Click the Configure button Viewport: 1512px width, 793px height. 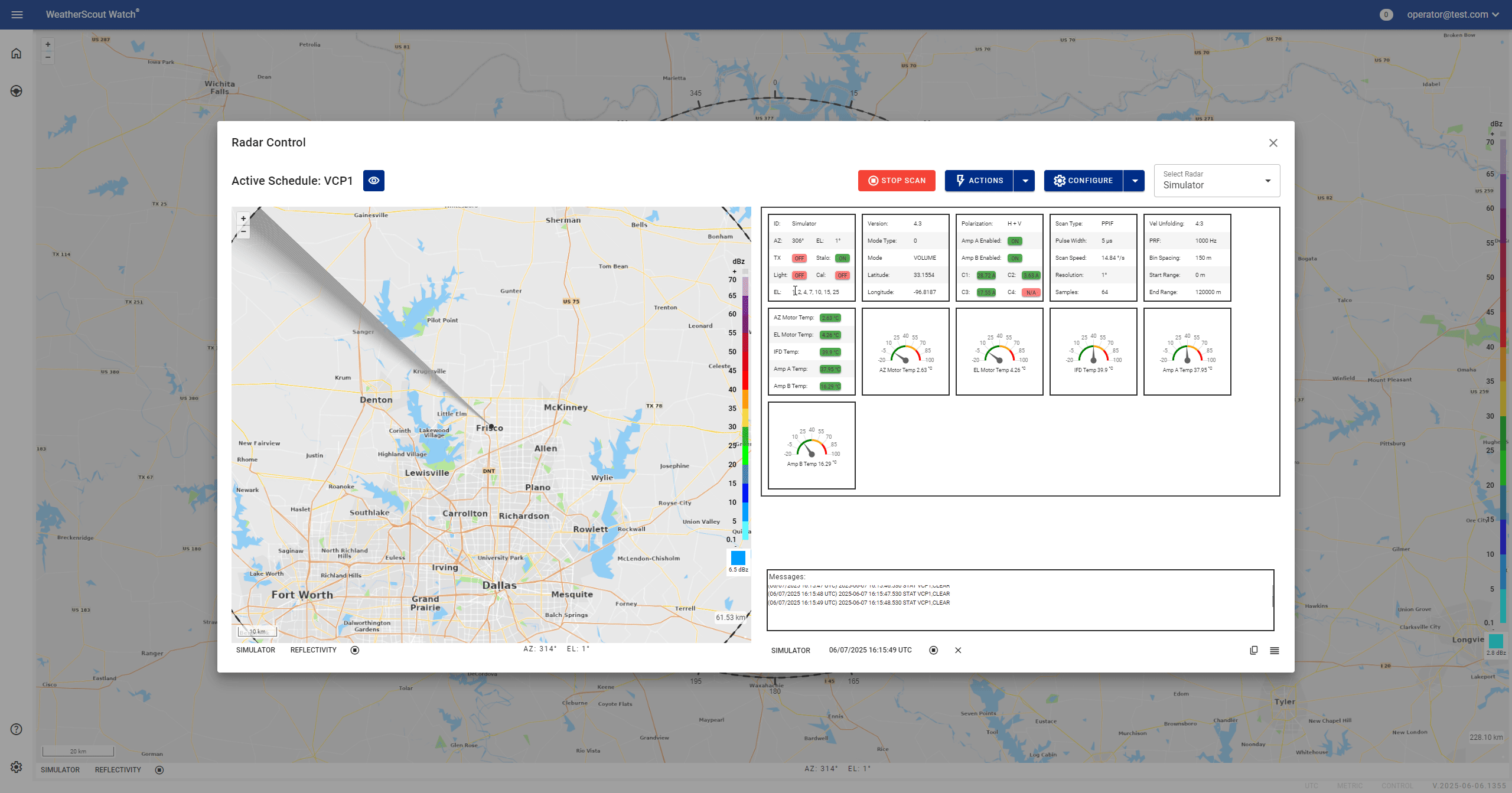point(1083,181)
